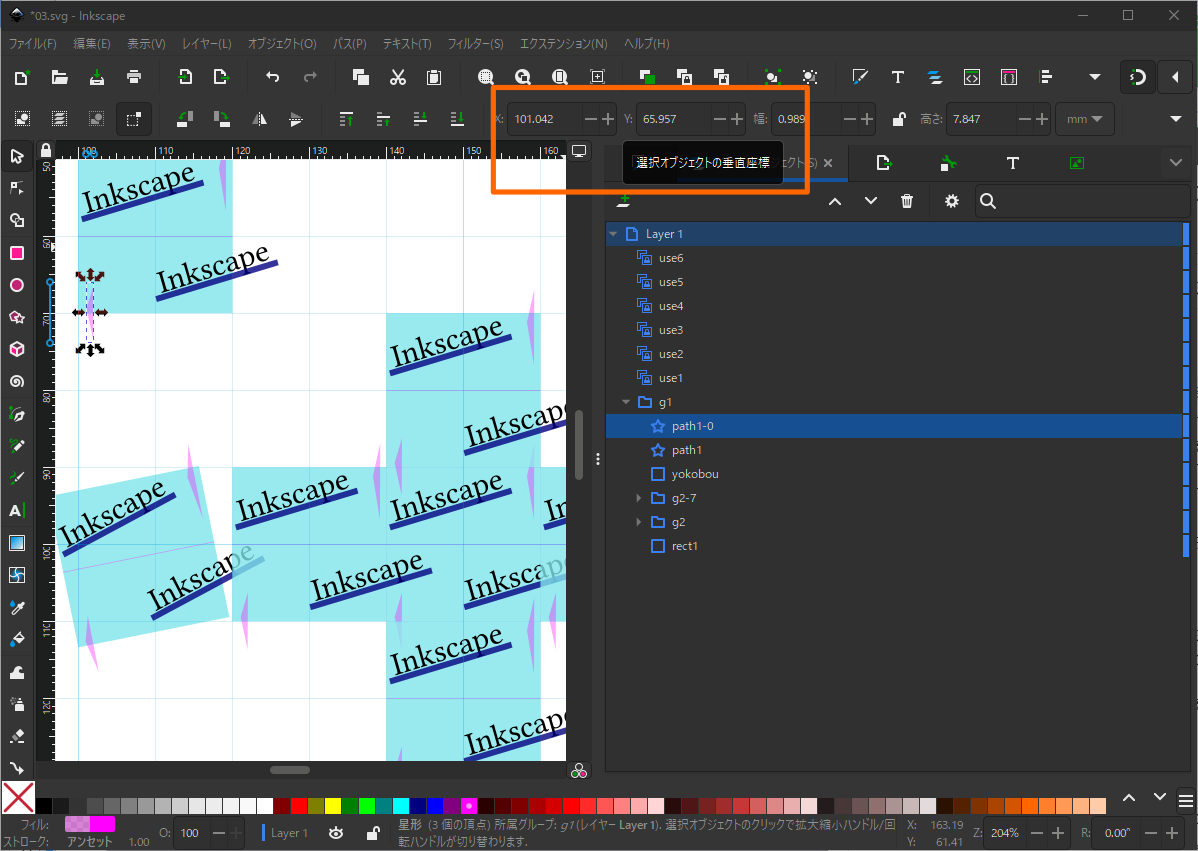1198x851 pixels.
Task: Collapse the g1 group
Action: (x=627, y=402)
